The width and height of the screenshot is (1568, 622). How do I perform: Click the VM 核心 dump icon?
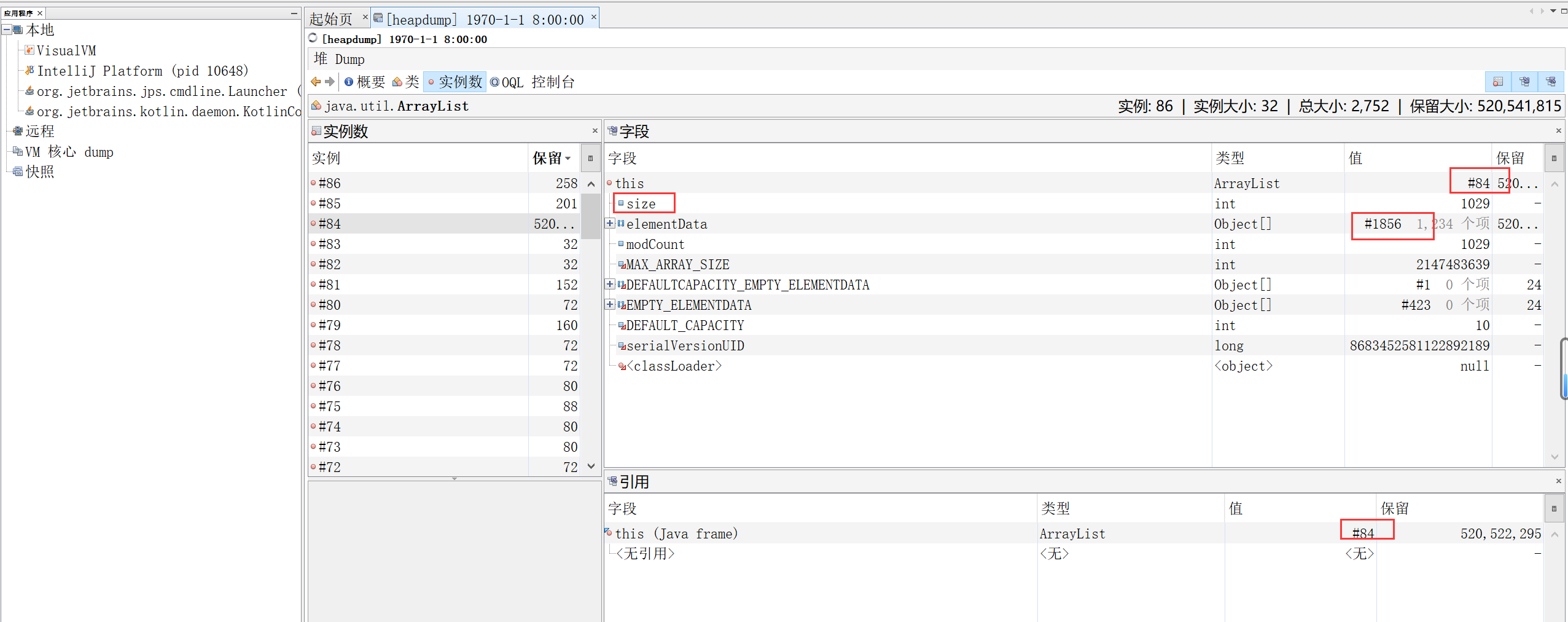click(18, 151)
